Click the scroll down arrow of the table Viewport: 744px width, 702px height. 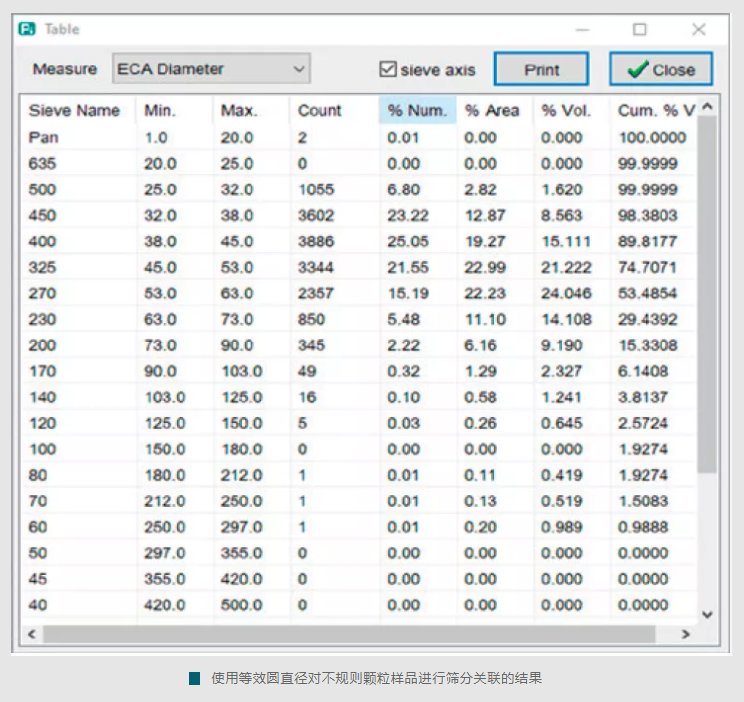pos(708,615)
